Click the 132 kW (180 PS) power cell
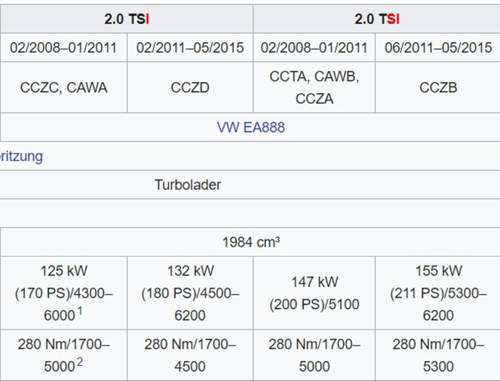 click(x=190, y=293)
